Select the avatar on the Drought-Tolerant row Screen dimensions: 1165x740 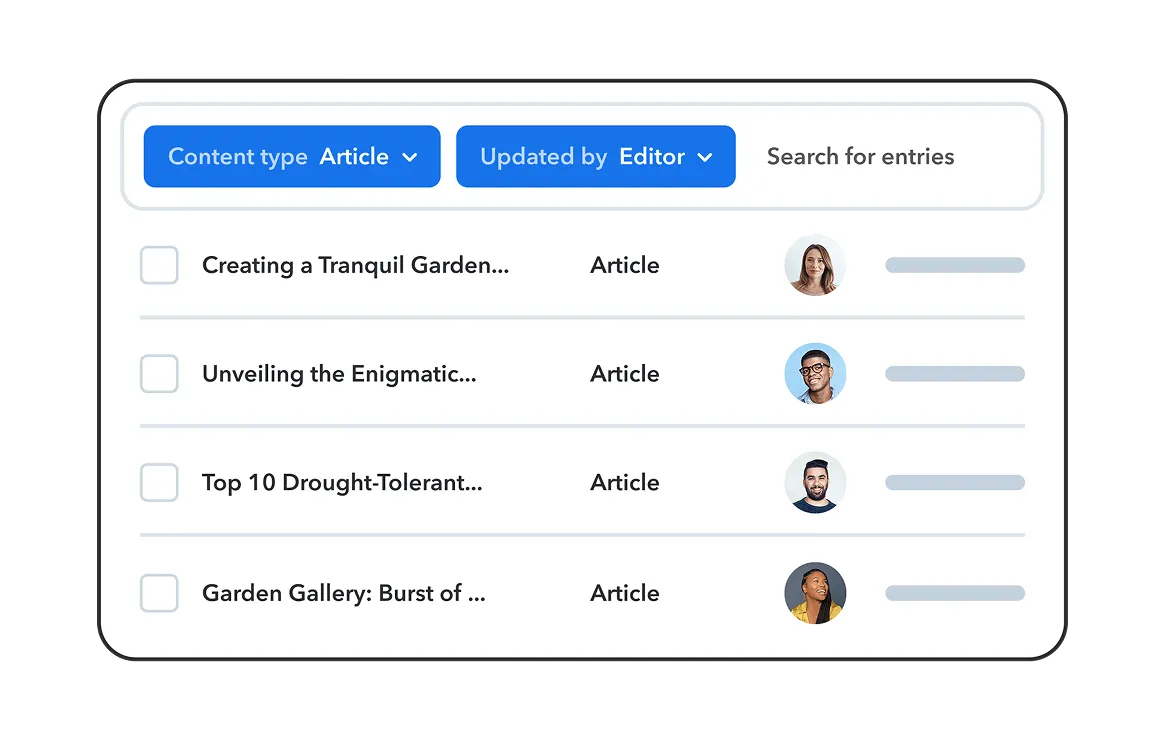pos(815,482)
